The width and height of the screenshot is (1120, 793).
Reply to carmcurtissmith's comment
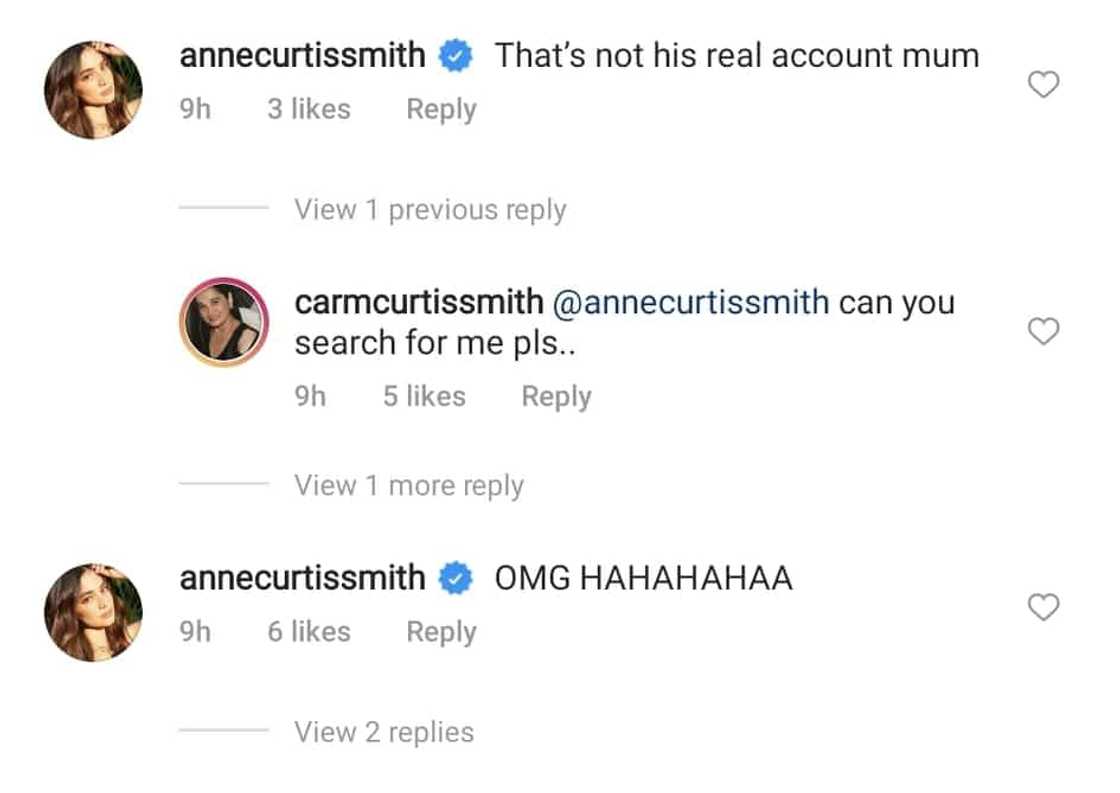click(x=556, y=397)
